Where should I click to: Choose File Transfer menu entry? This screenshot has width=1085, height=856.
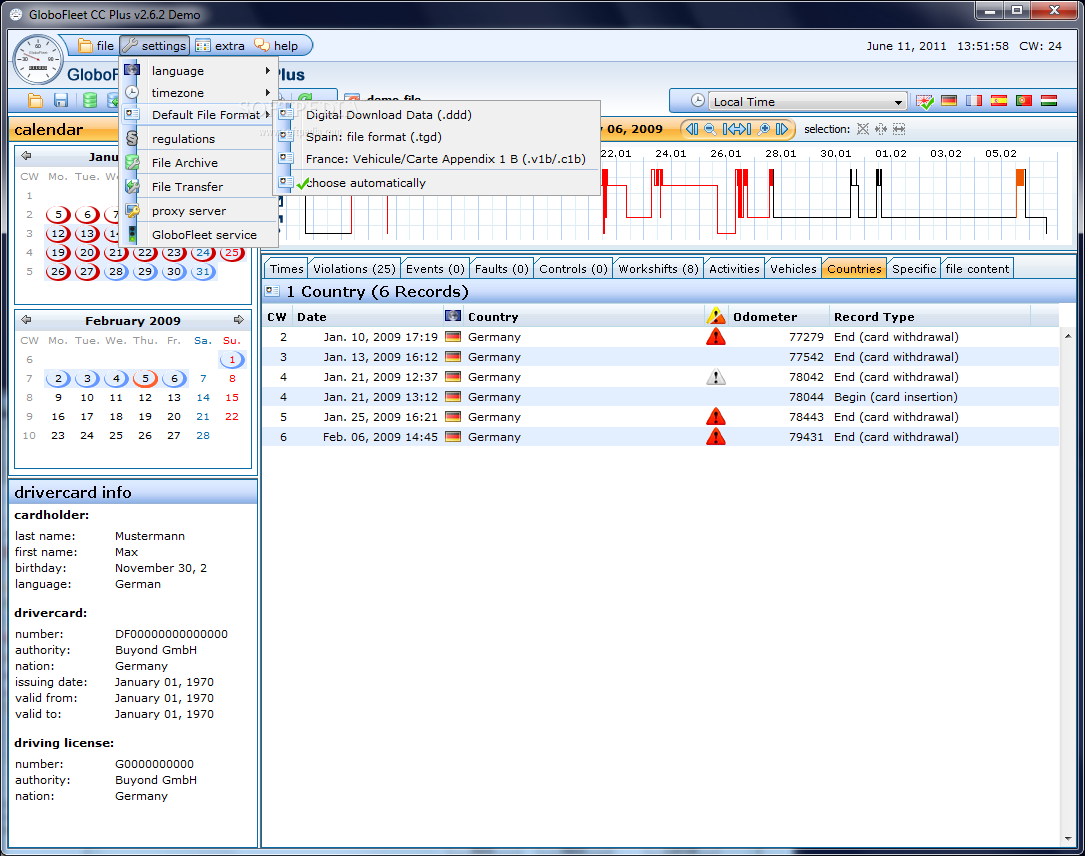tap(199, 187)
